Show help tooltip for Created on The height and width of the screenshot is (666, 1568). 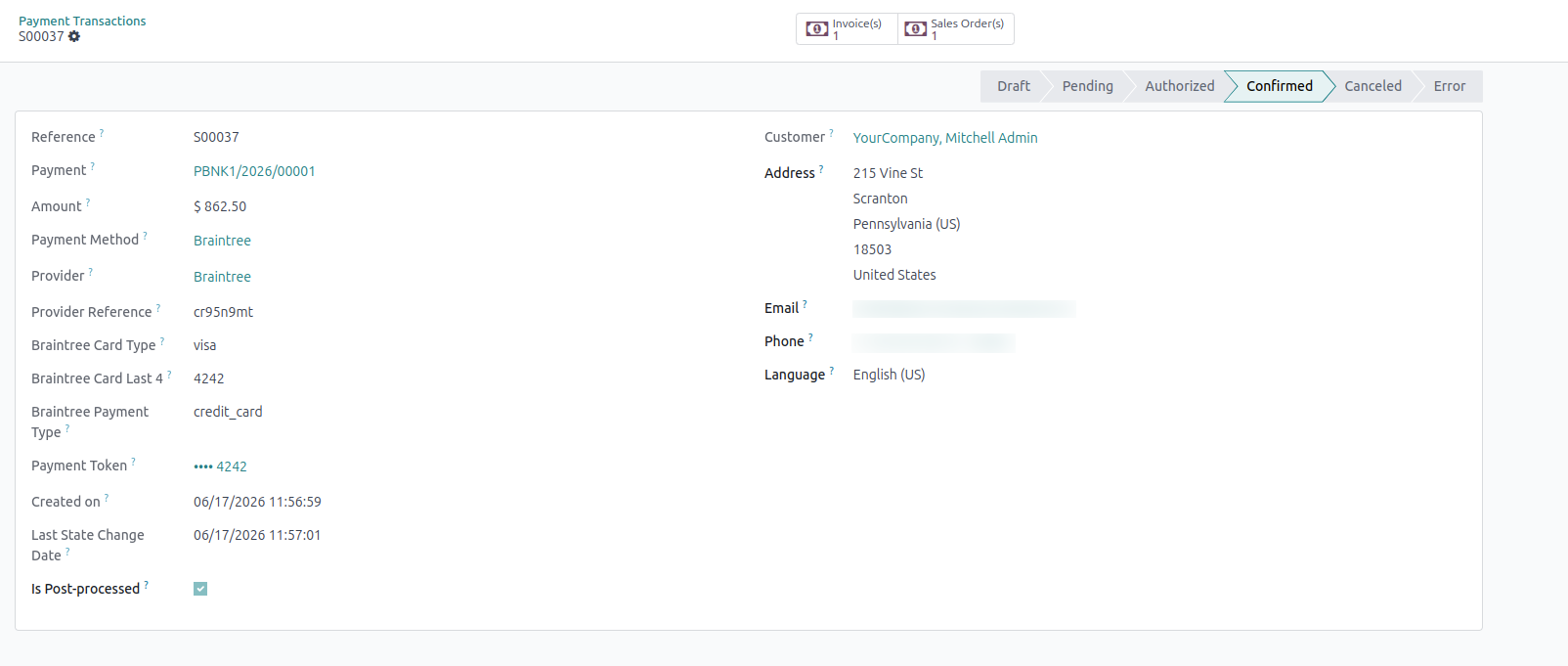(107, 498)
